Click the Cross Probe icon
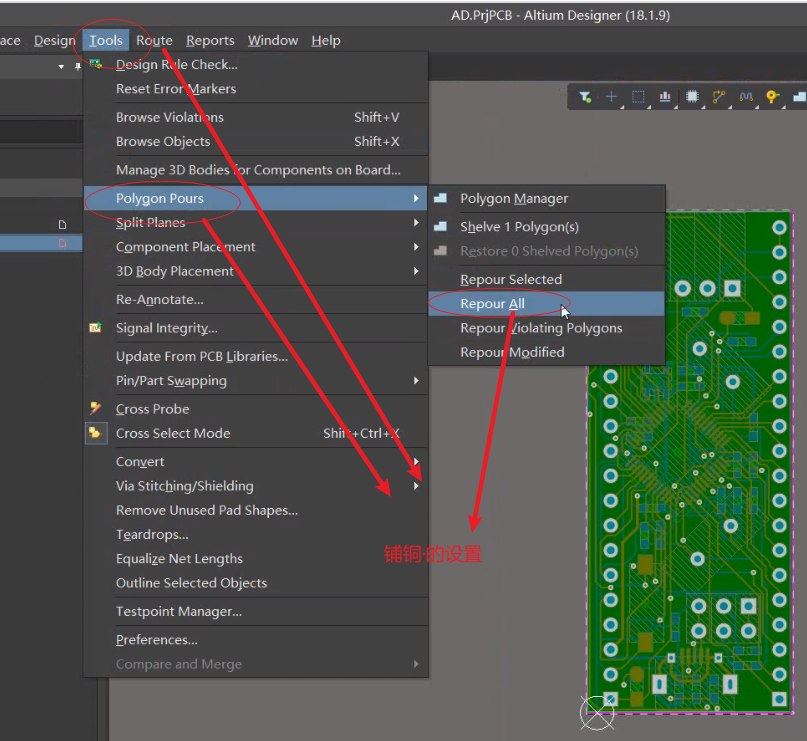This screenshot has height=741, width=807. [x=96, y=409]
